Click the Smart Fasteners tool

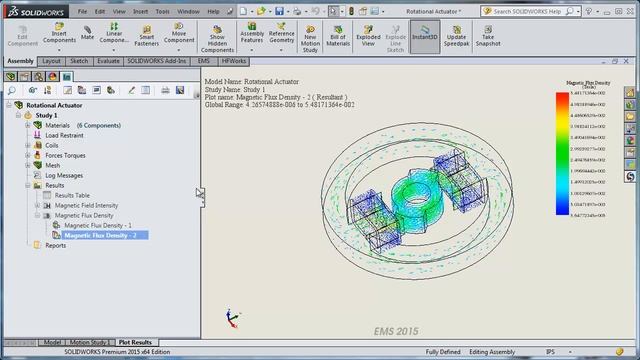(147, 36)
